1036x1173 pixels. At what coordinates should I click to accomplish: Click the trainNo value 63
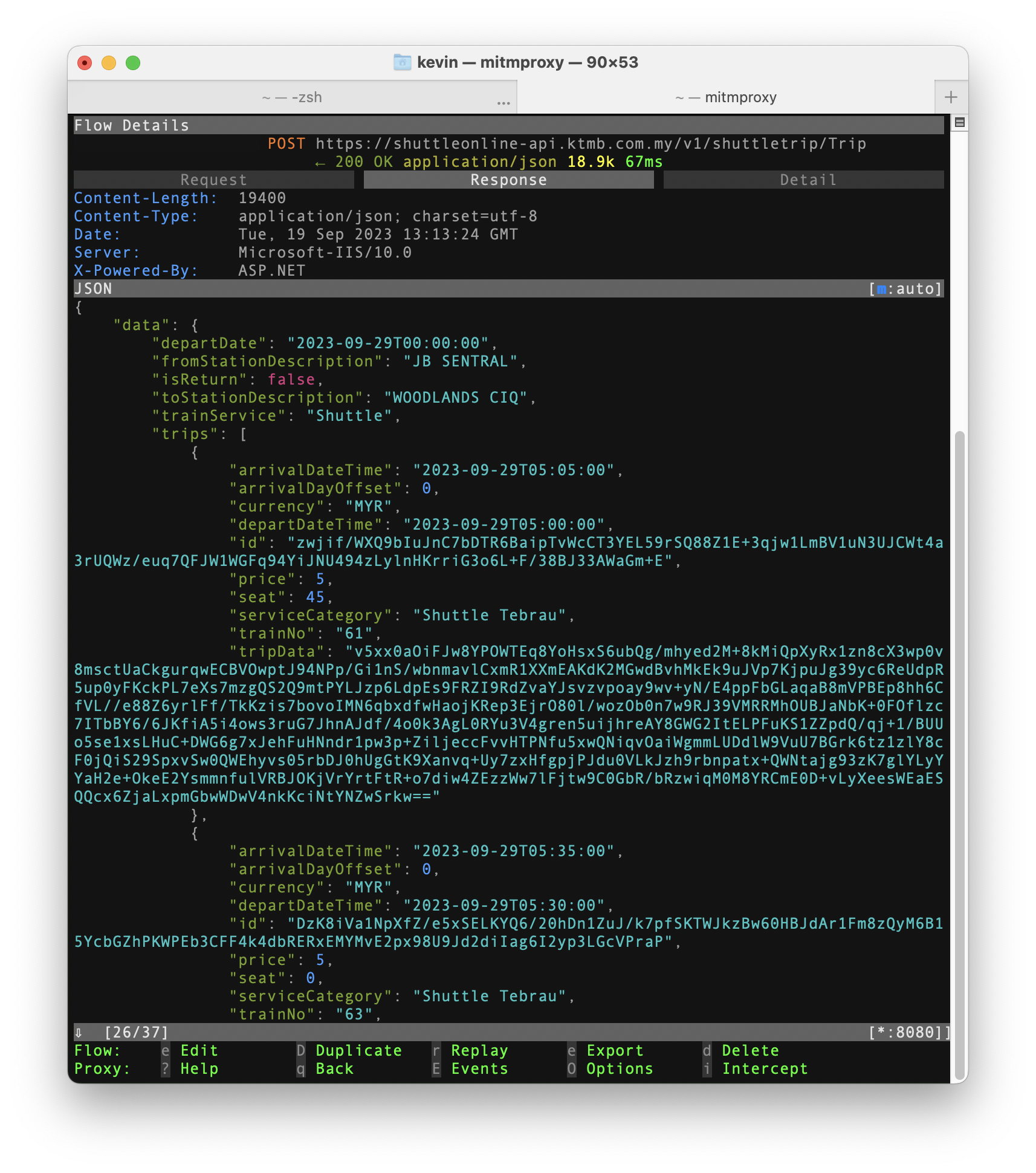tap(354, 1014)
